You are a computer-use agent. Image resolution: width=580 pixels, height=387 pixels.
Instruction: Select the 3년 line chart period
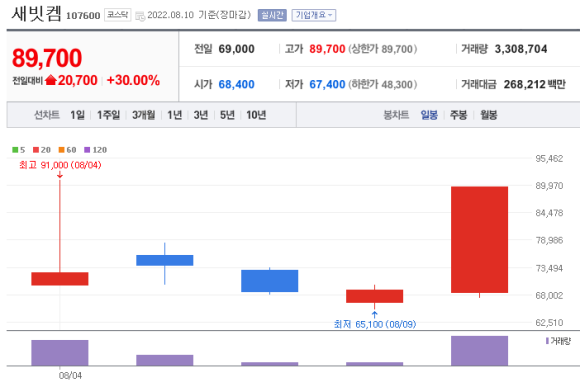click(x=201, y=115)
